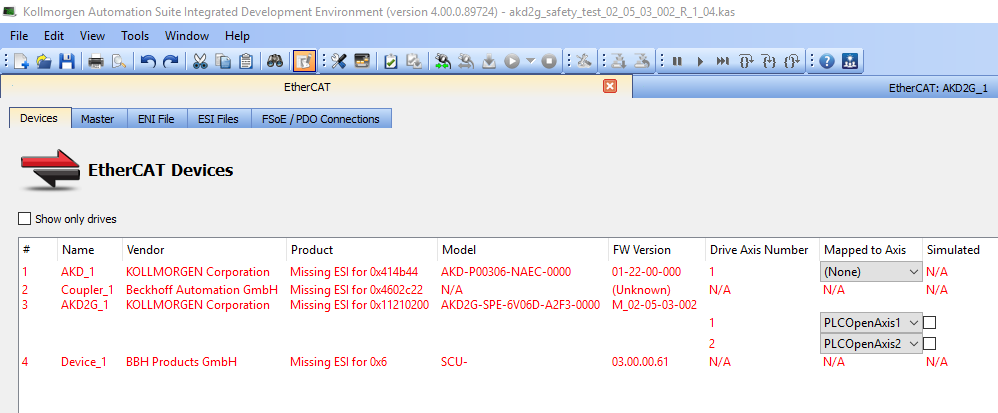Switch to the Devices tab
Screen dimensions: 998x413
(x=39, y=118)
